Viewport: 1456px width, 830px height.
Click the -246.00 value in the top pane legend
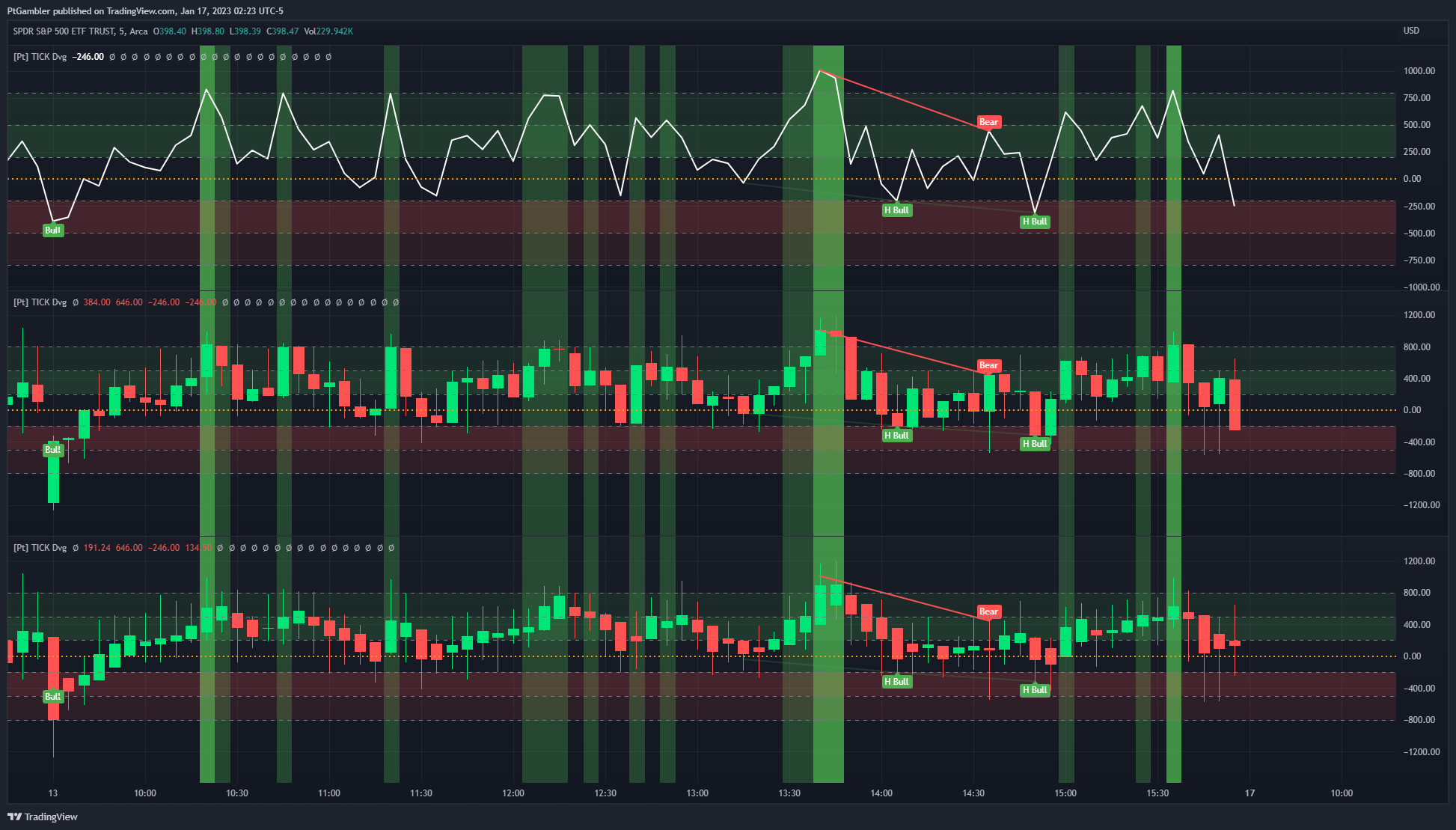tap(88, 57)
